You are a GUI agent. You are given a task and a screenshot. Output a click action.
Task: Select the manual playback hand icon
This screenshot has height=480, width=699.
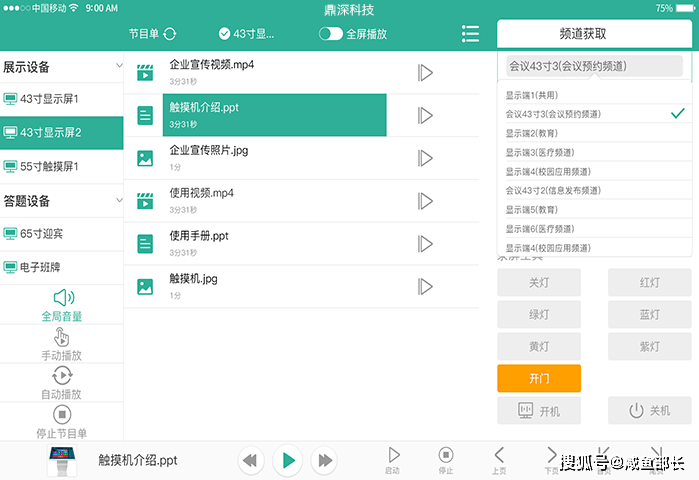click(x=62, y=337)
